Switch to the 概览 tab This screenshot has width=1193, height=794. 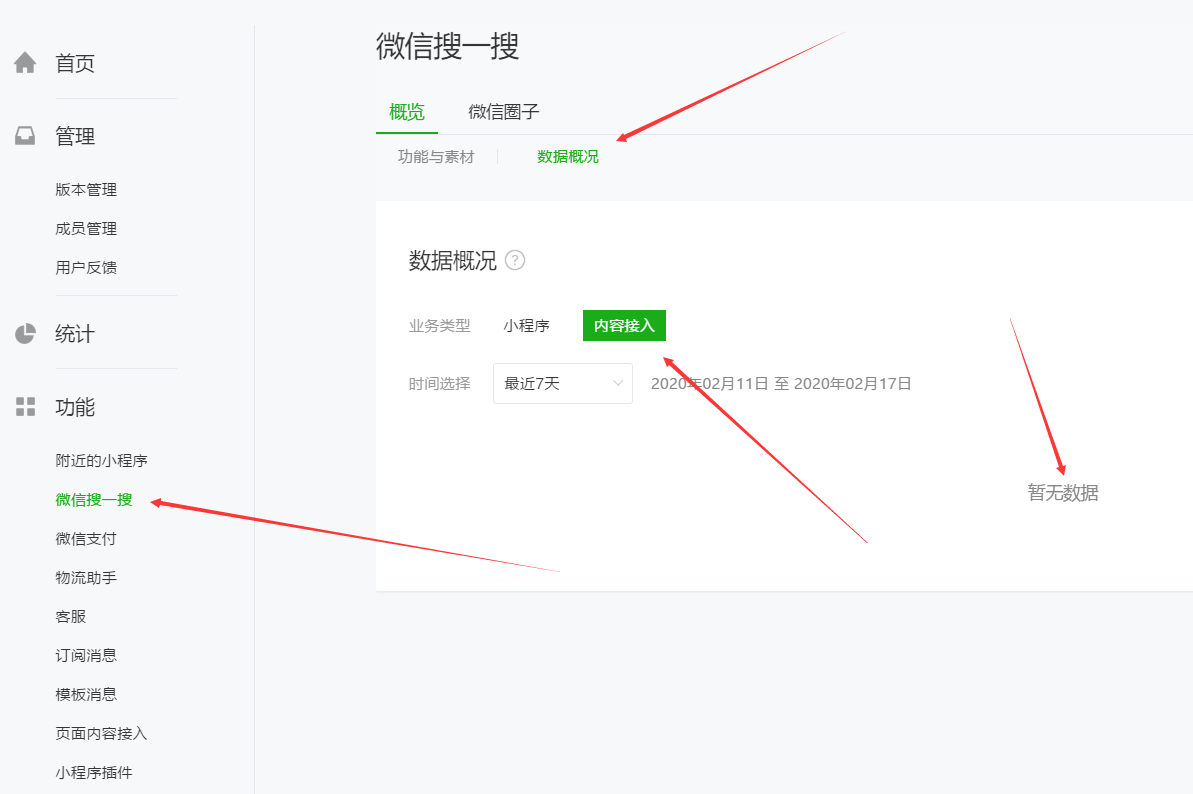406,113
